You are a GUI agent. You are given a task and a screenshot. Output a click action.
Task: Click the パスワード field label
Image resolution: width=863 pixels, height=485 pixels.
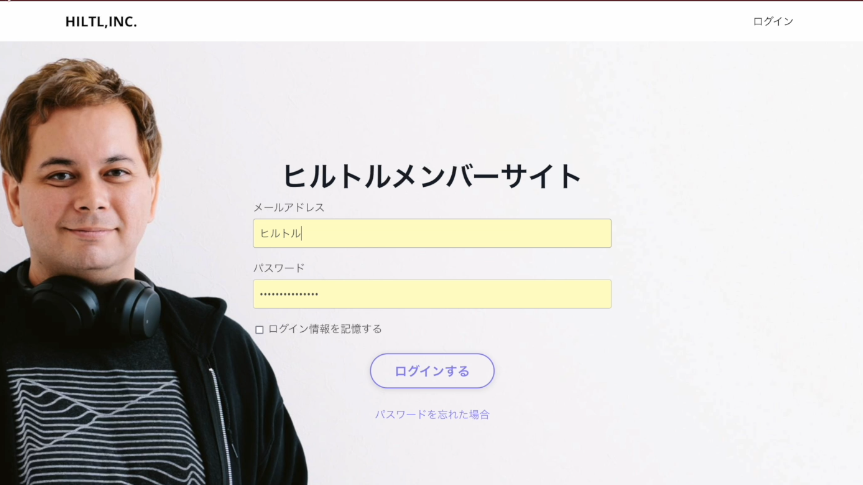click(279, 268)
